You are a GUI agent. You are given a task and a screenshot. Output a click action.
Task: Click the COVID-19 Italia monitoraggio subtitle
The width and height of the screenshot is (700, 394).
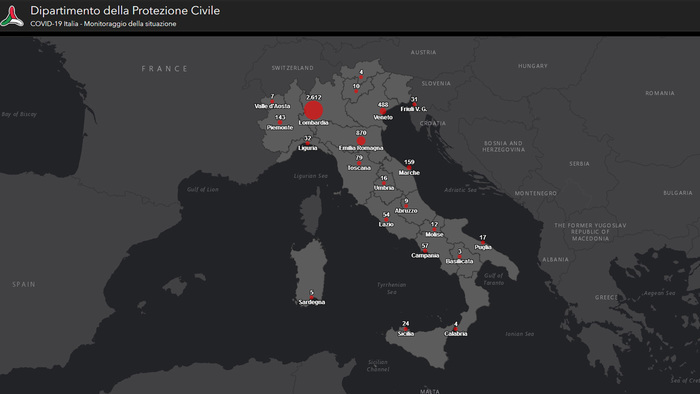tap(103, 24)
